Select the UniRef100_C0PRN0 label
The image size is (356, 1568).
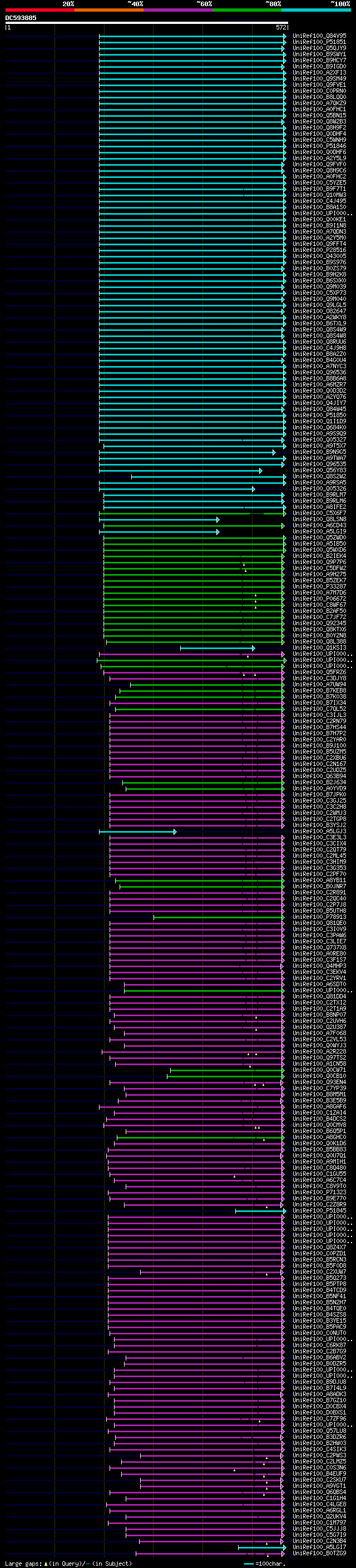click(x=319, y=91)
